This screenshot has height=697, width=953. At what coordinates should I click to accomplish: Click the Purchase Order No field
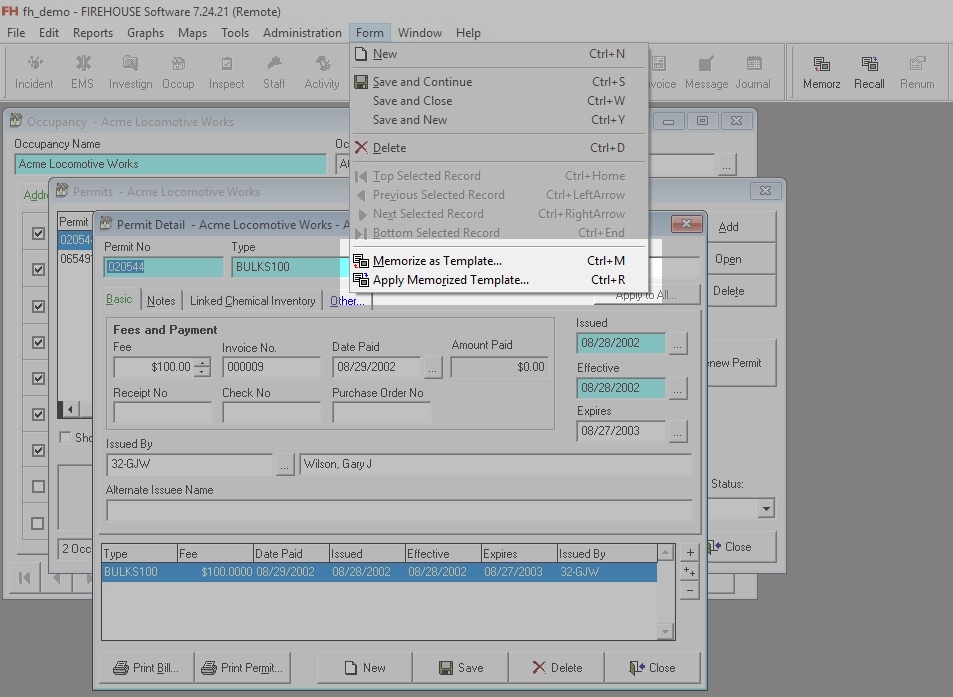tap(381, 413)
